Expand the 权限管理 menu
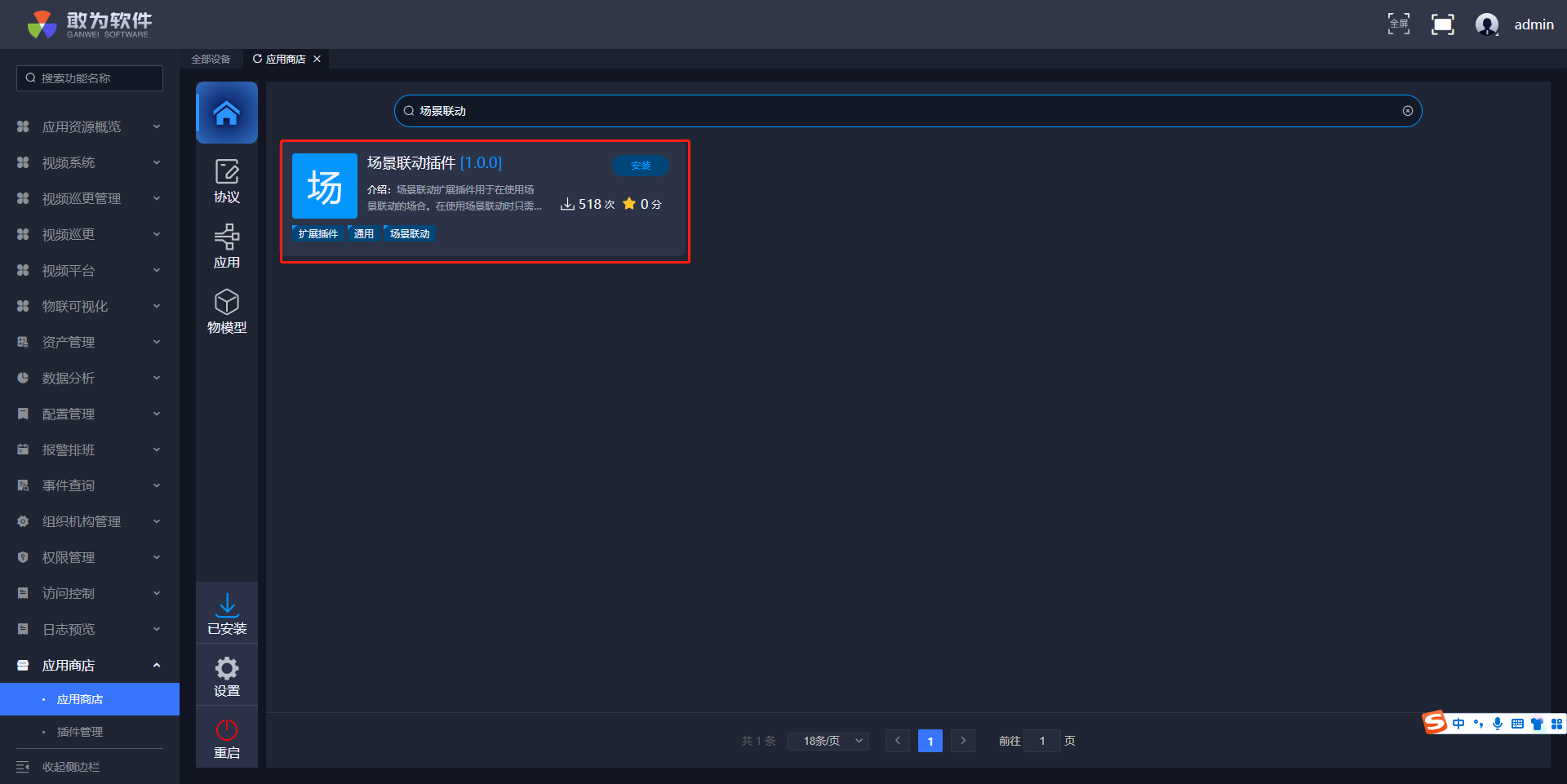 coord(90,557)
